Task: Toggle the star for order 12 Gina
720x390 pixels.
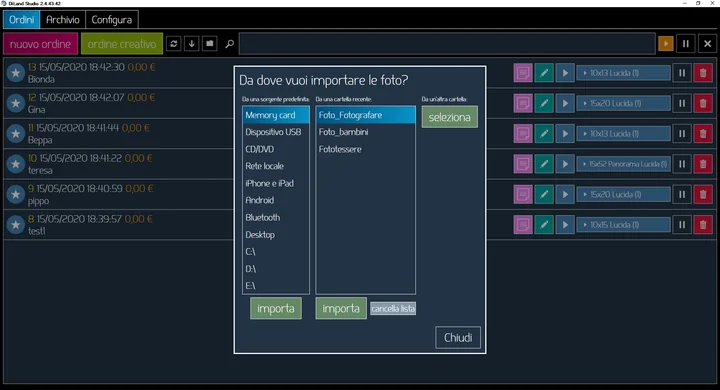Action: point(16,103)
